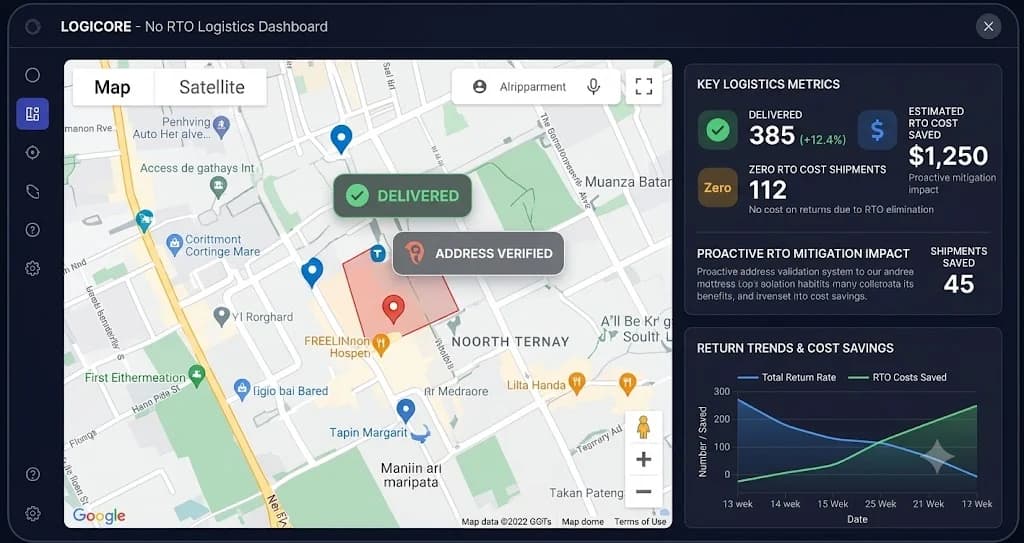Toggle the RTO Costs Saved legend entry
This screenshot has width=1024, height=543.
(897, 377)
